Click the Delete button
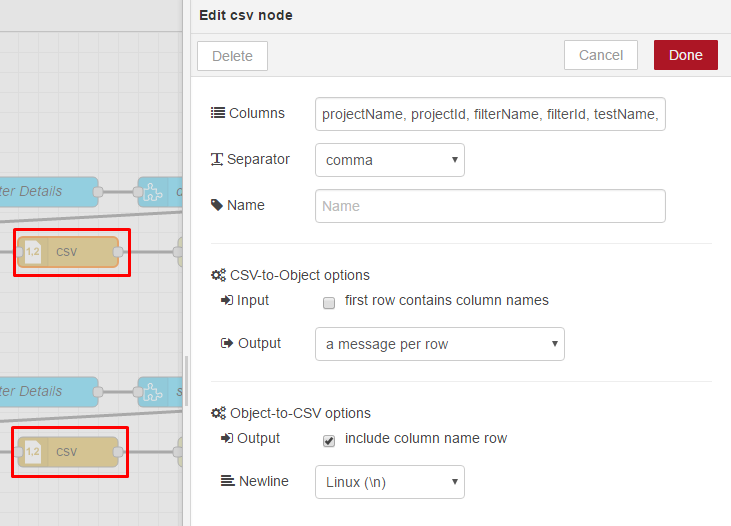Screen dimensions: 731x526 232,56
